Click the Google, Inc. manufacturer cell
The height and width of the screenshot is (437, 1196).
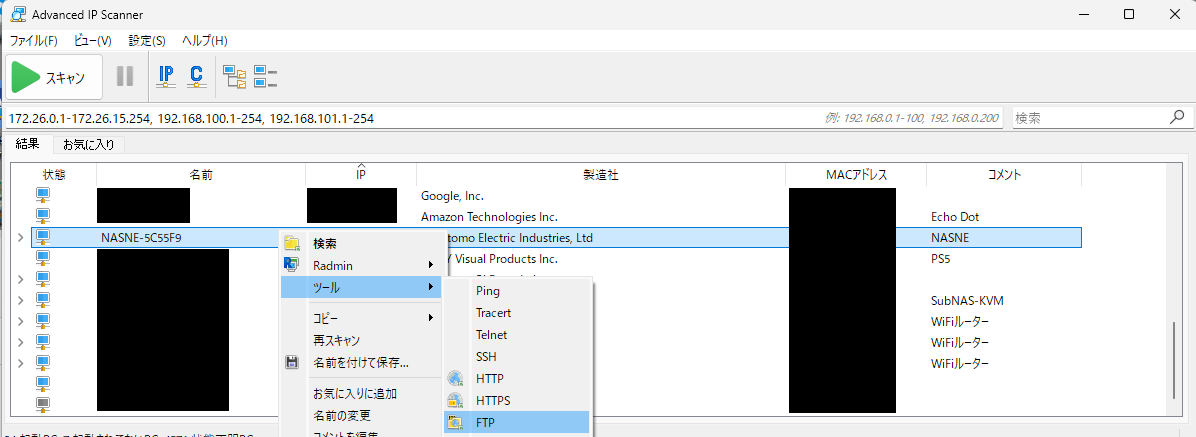pyautogui.click(x=453, y=196)
